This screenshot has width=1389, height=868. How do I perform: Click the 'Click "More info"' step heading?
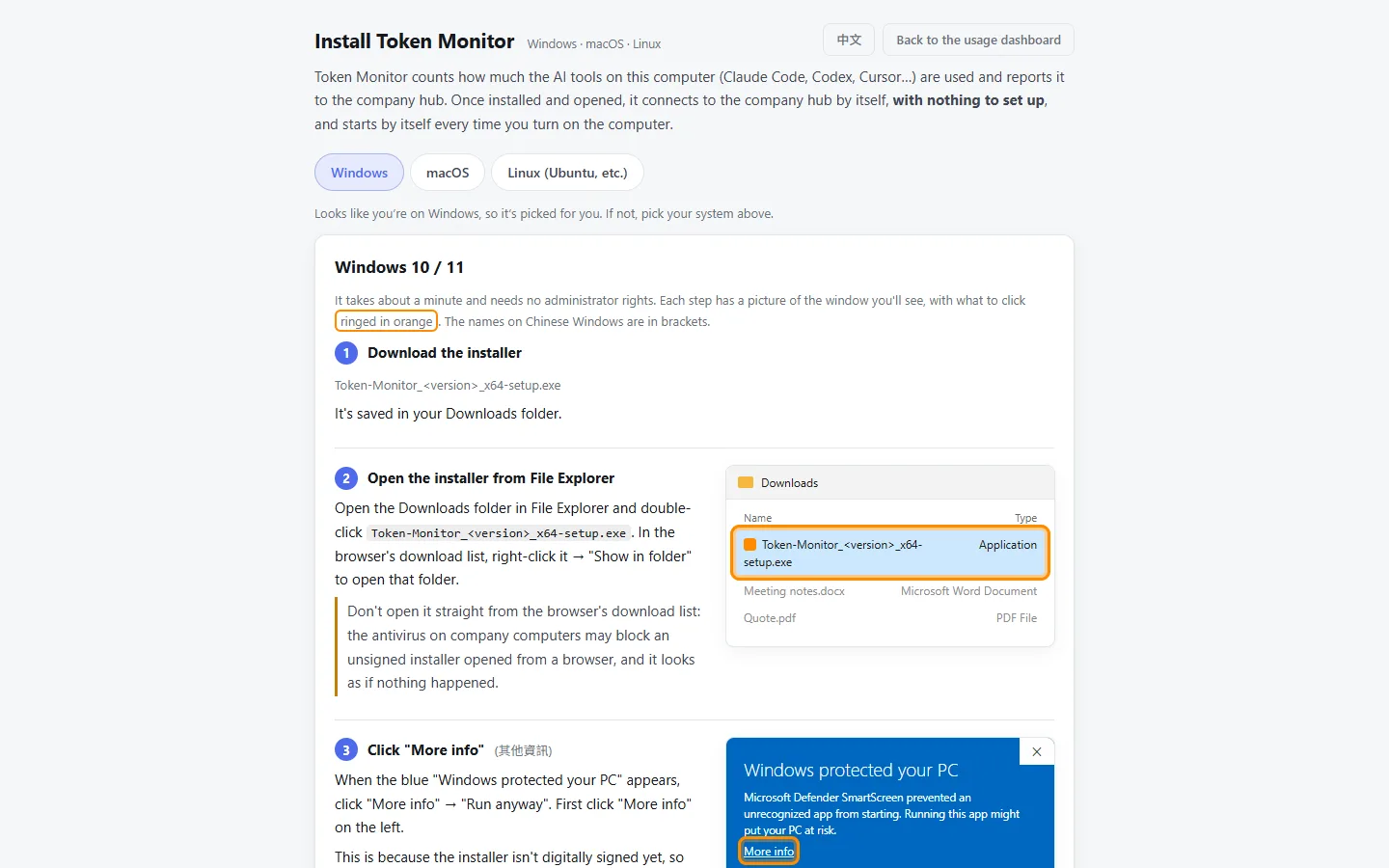tap(425, 750)
